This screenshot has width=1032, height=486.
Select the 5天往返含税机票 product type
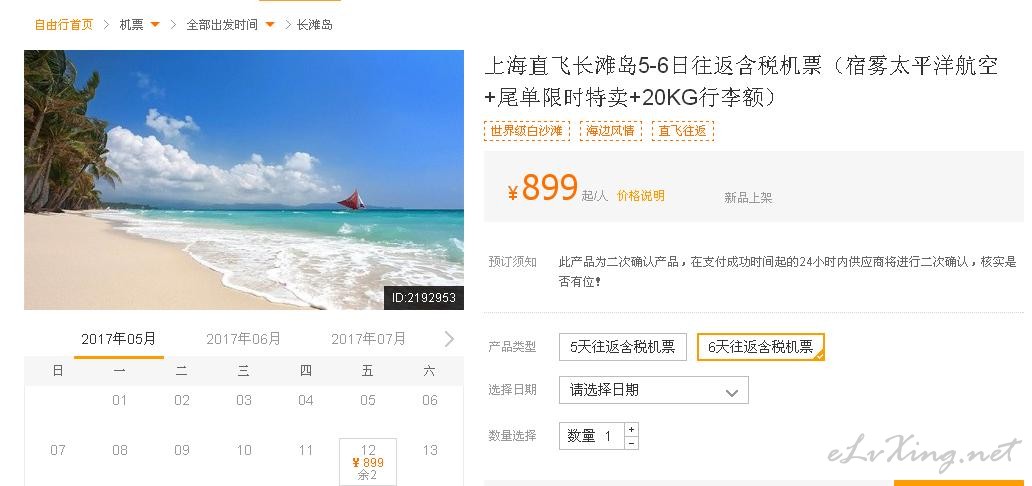point(623,347)
